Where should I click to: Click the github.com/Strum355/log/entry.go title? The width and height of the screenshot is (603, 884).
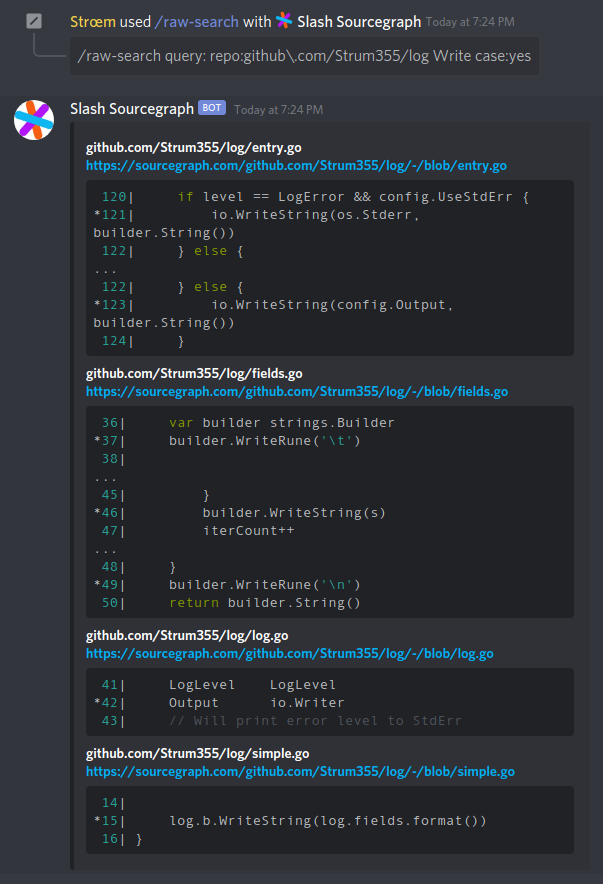193,148
